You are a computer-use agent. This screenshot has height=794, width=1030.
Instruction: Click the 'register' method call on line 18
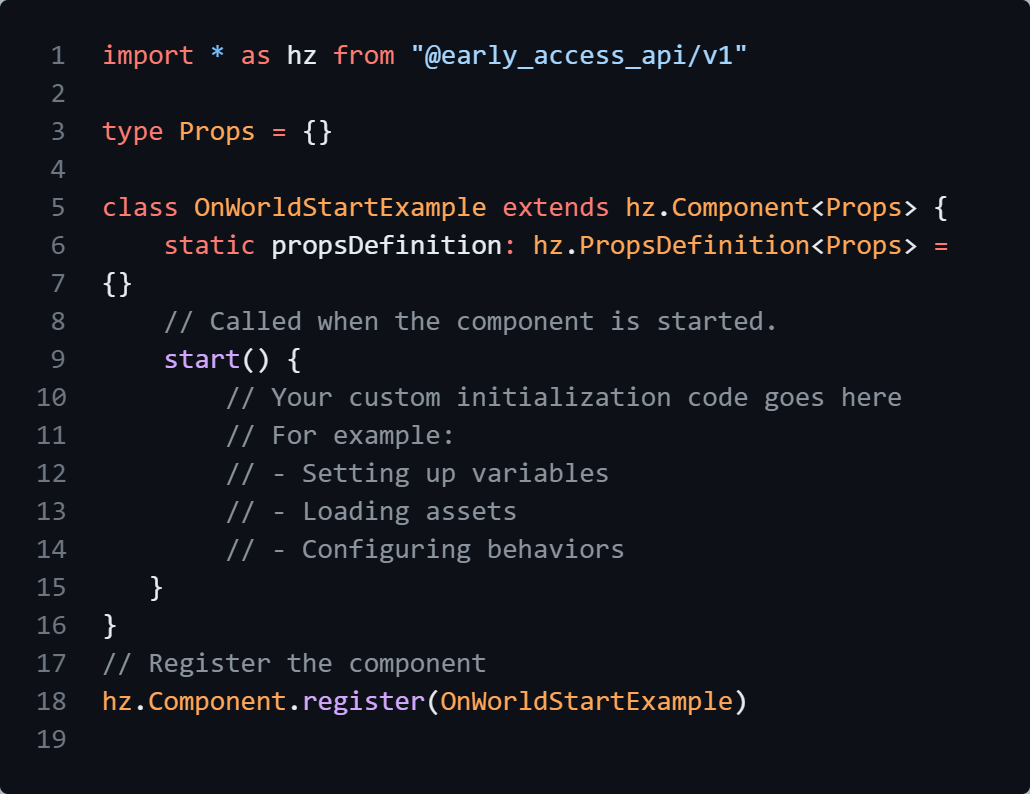[x=363, y=701]
